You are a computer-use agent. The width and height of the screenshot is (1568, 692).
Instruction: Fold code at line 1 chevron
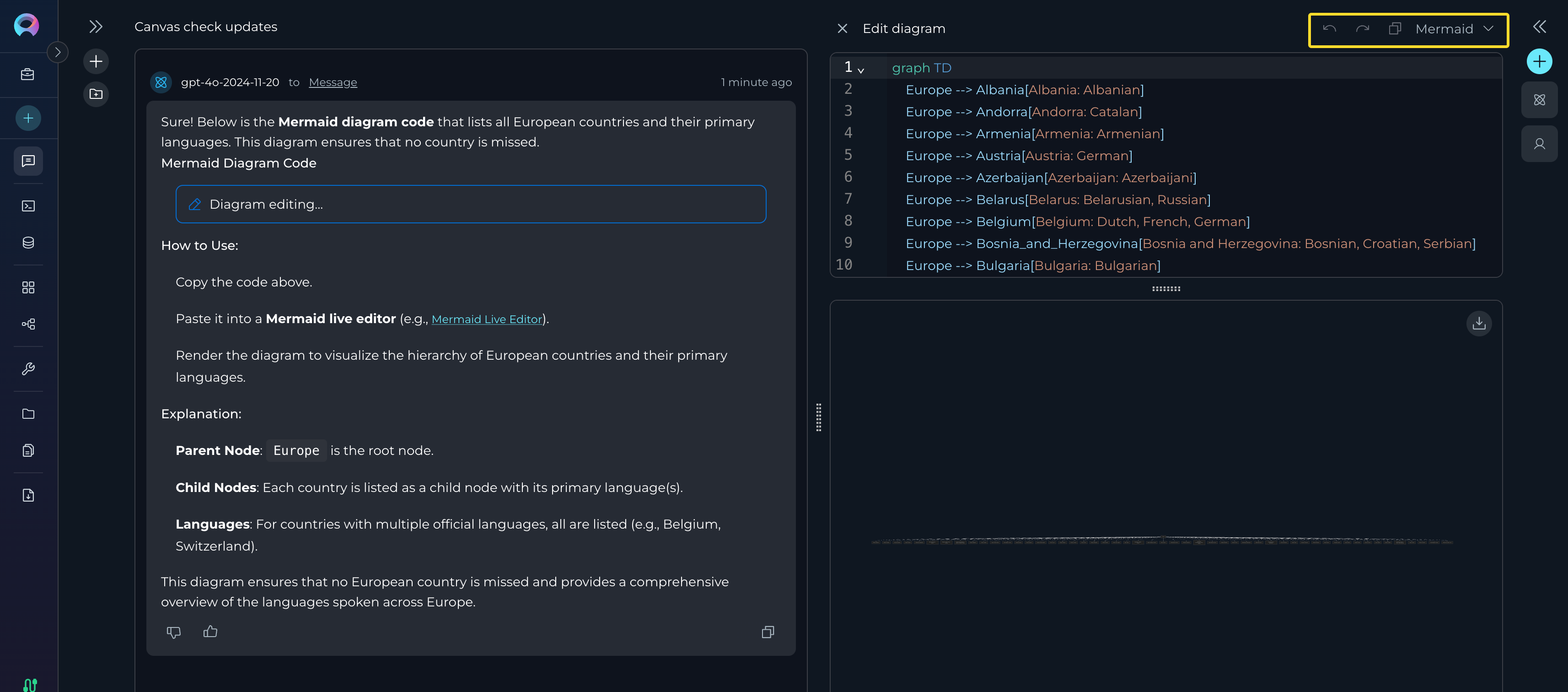click(x=861, y=70)
